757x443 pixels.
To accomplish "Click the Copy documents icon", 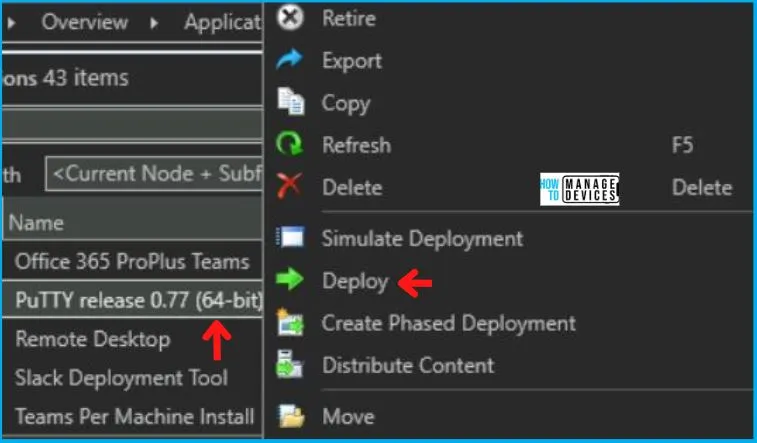I will (291, 101).
